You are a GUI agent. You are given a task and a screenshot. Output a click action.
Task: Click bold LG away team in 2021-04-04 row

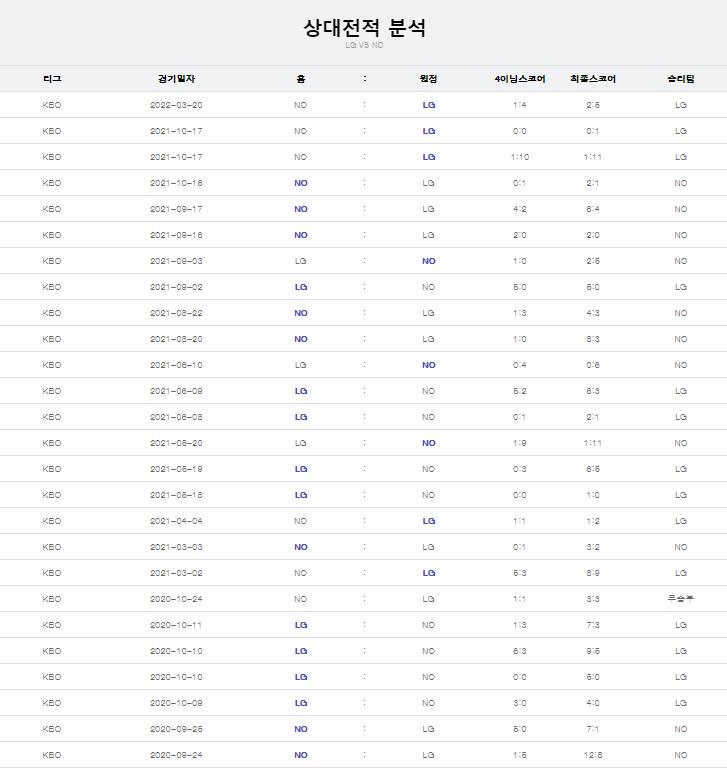pyautogui.click(x=429, y=521)
